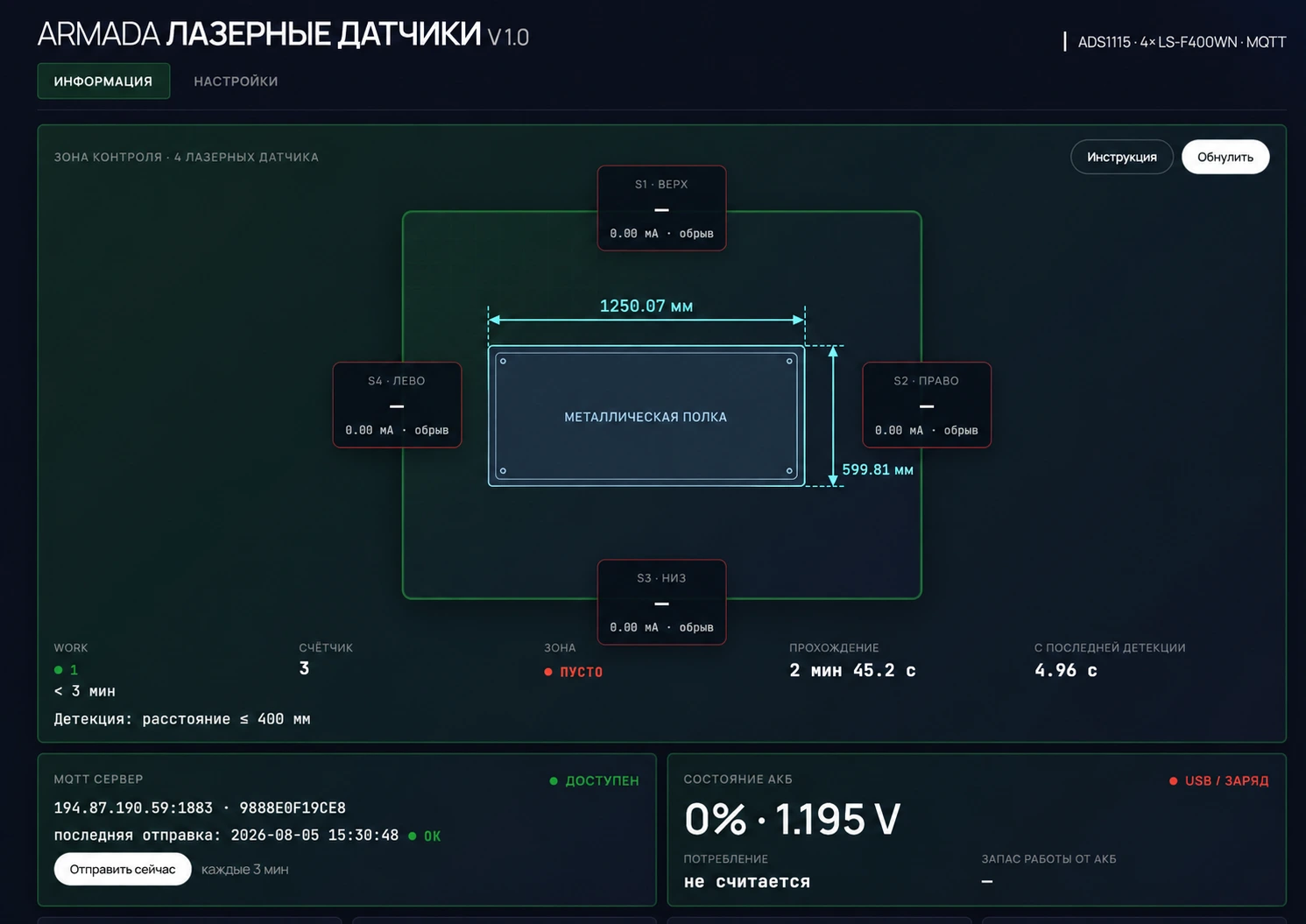
Task: Click the green OK send status
Action: 432,836
